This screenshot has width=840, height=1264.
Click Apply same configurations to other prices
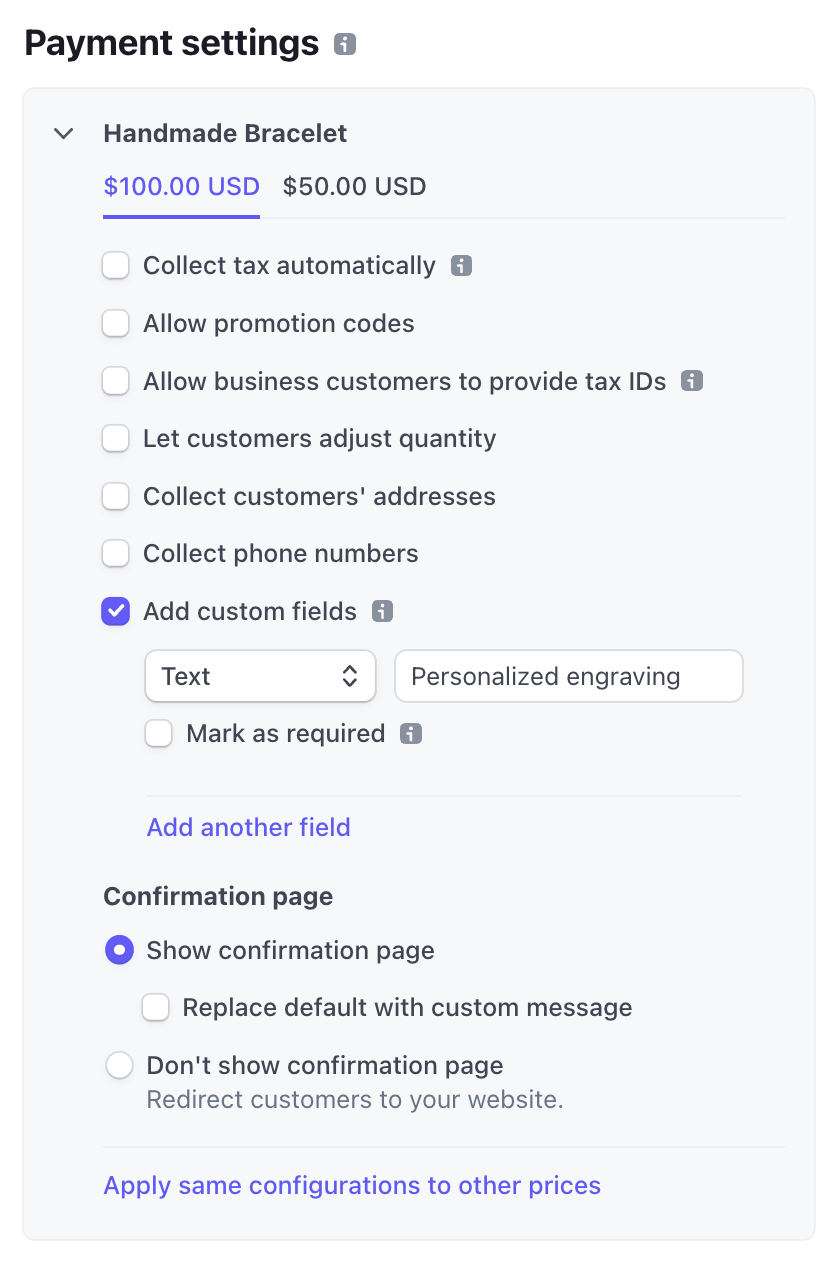coord(353,1185)
